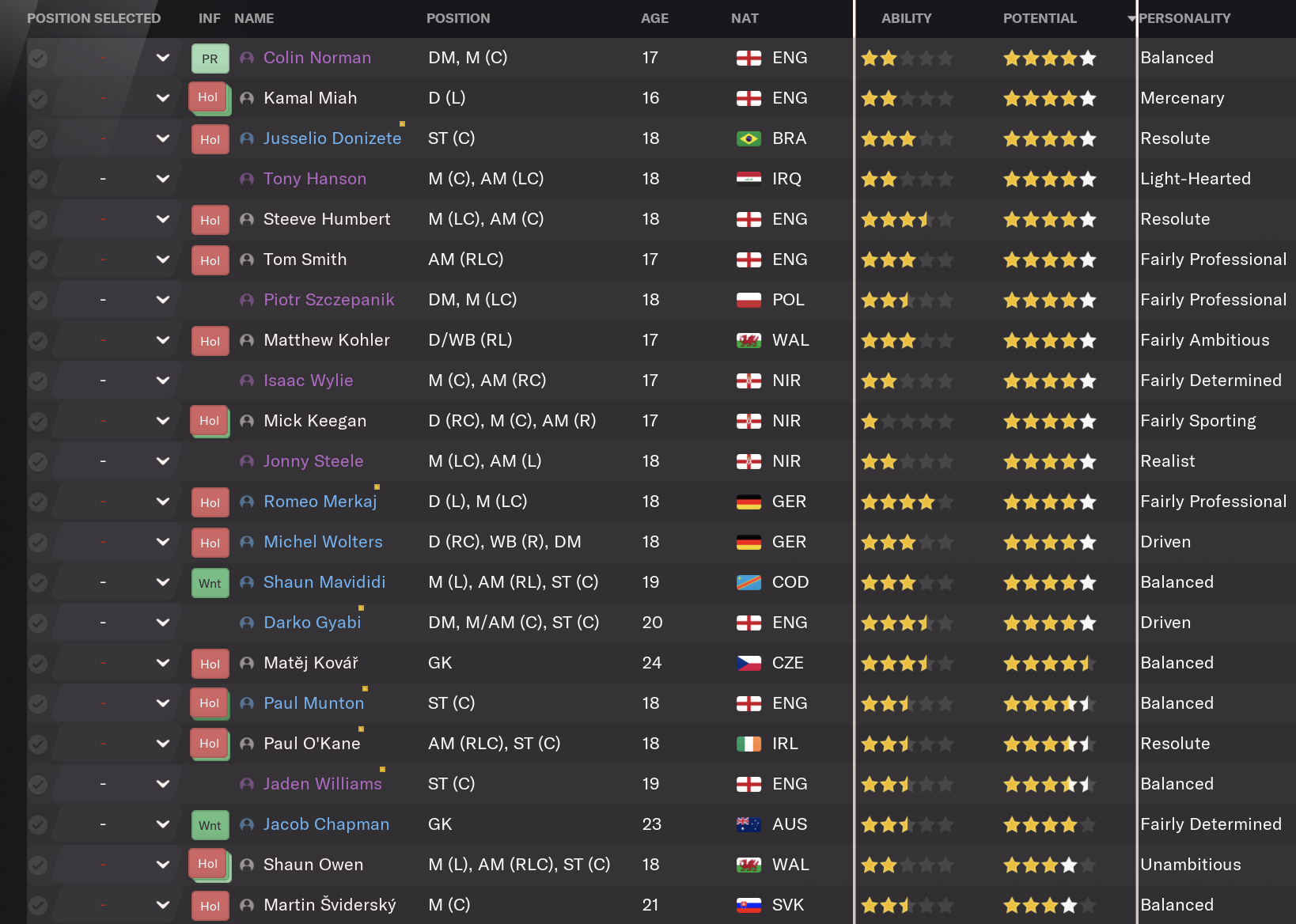1296x924 pixels.
Task: Click the person icon next to Tony Hanson
Action: pyautogui.click(x=247, y=179)
